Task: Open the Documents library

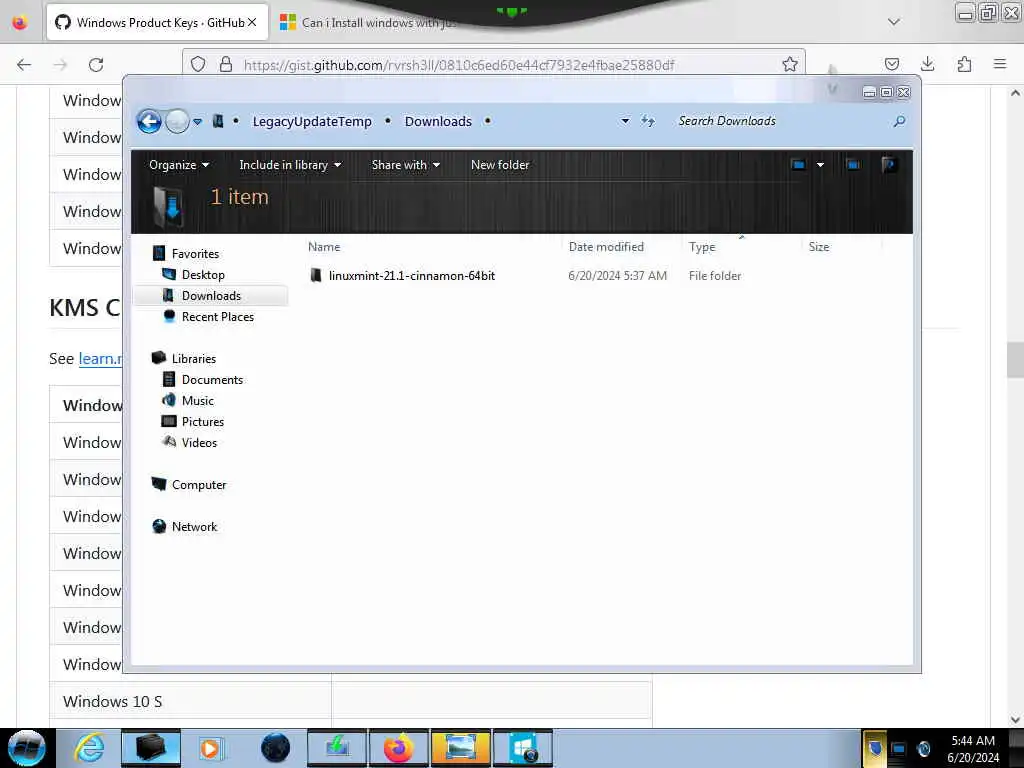Action: coord(212,379)
